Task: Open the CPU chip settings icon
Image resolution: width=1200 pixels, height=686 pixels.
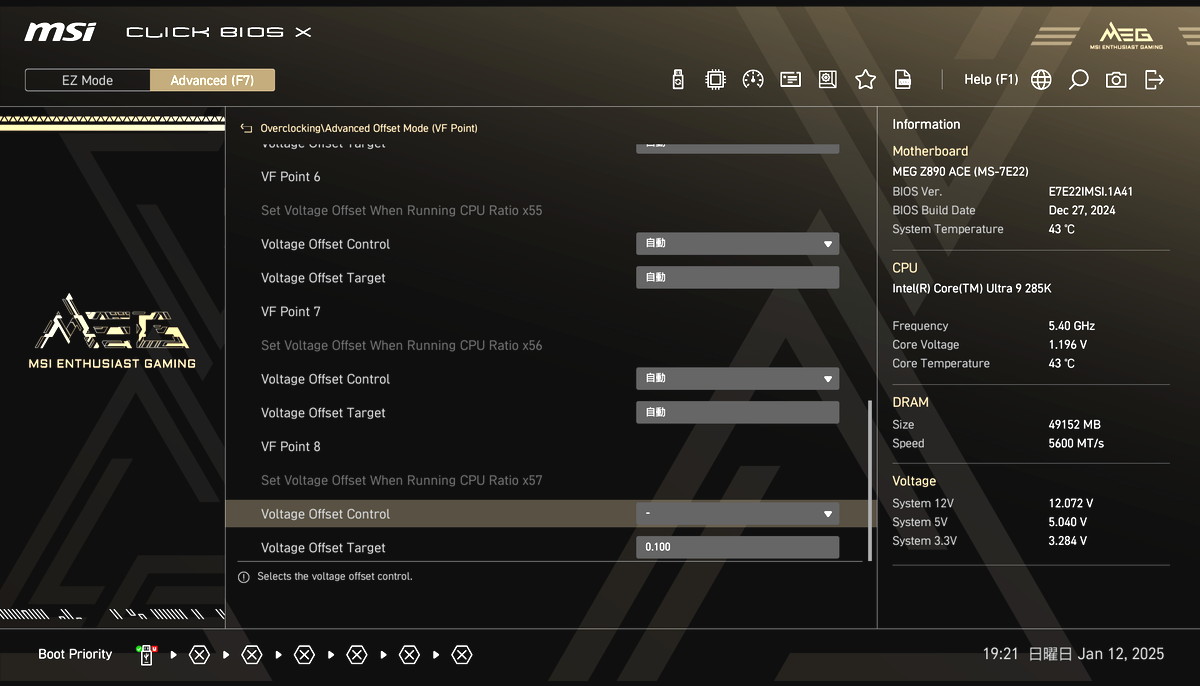Action: (715, 80)
